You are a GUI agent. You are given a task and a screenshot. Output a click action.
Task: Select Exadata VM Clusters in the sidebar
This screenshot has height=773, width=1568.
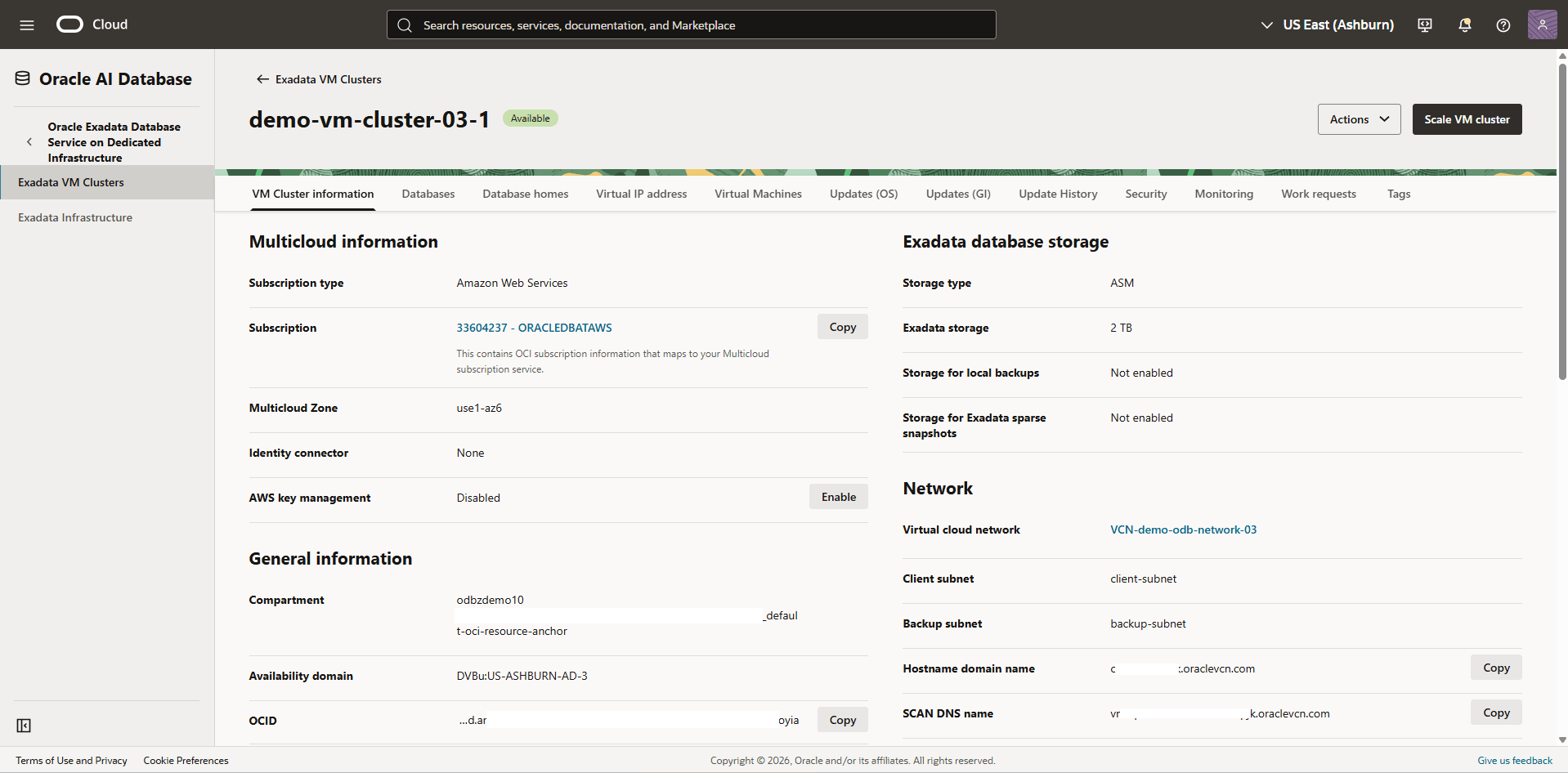tap(107, 182)
